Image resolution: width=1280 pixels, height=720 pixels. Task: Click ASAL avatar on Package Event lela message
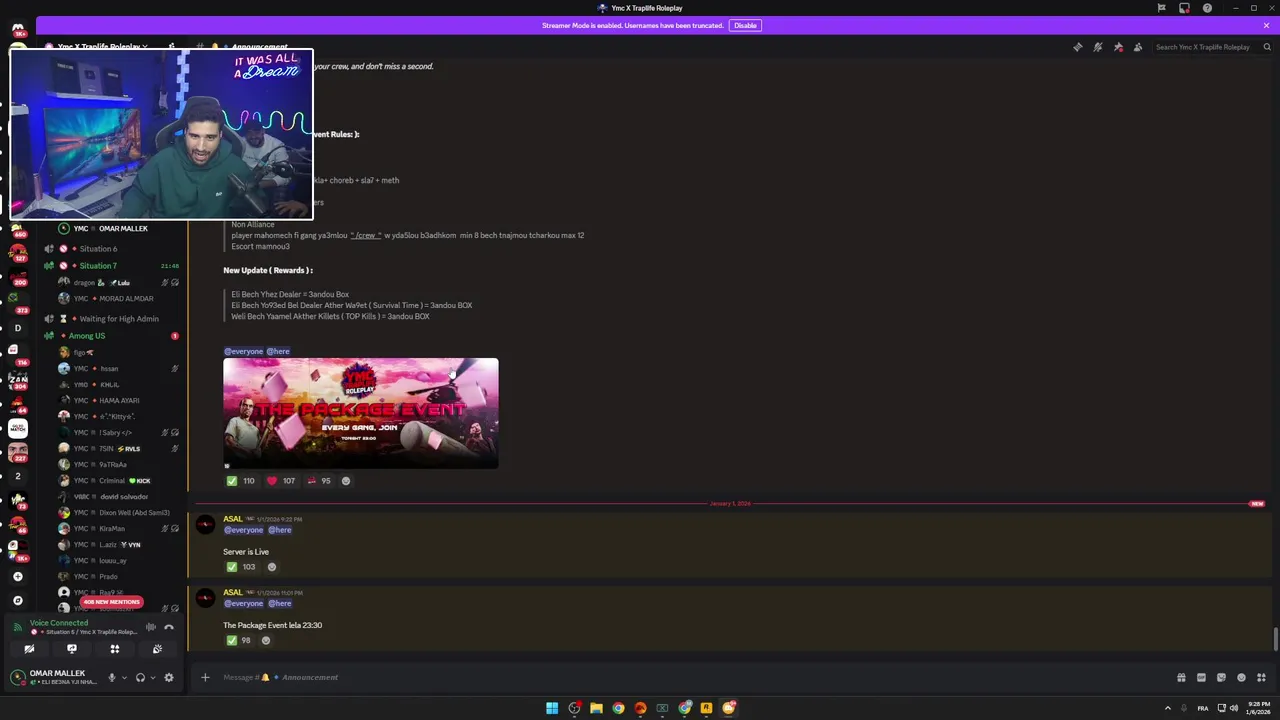(x=205, y=598)
